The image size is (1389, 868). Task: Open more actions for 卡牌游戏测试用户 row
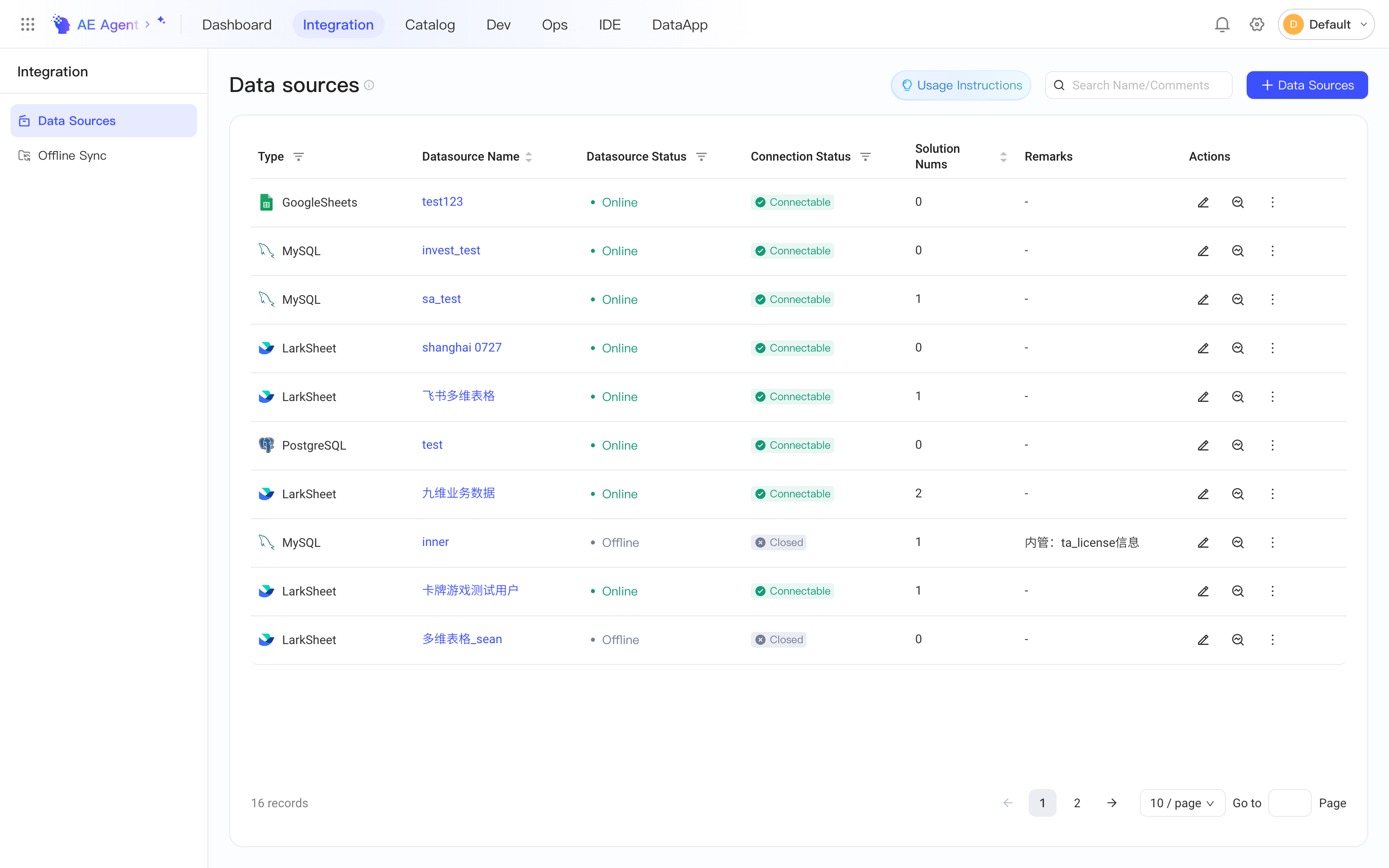click(1273, 591)
